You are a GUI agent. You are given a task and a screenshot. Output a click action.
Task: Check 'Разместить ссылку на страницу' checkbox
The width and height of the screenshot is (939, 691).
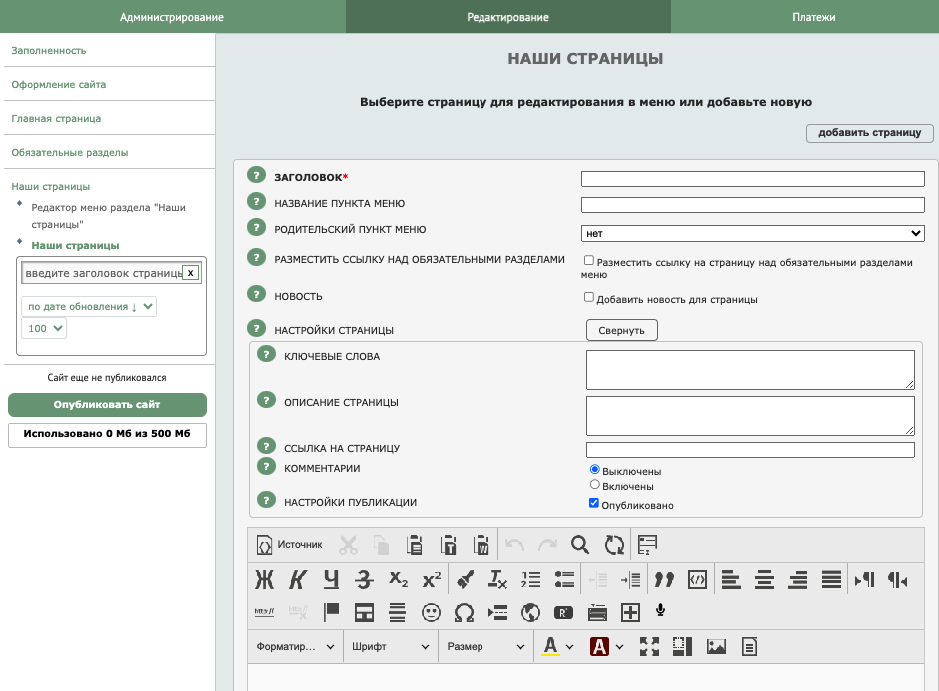coord(589,260)
